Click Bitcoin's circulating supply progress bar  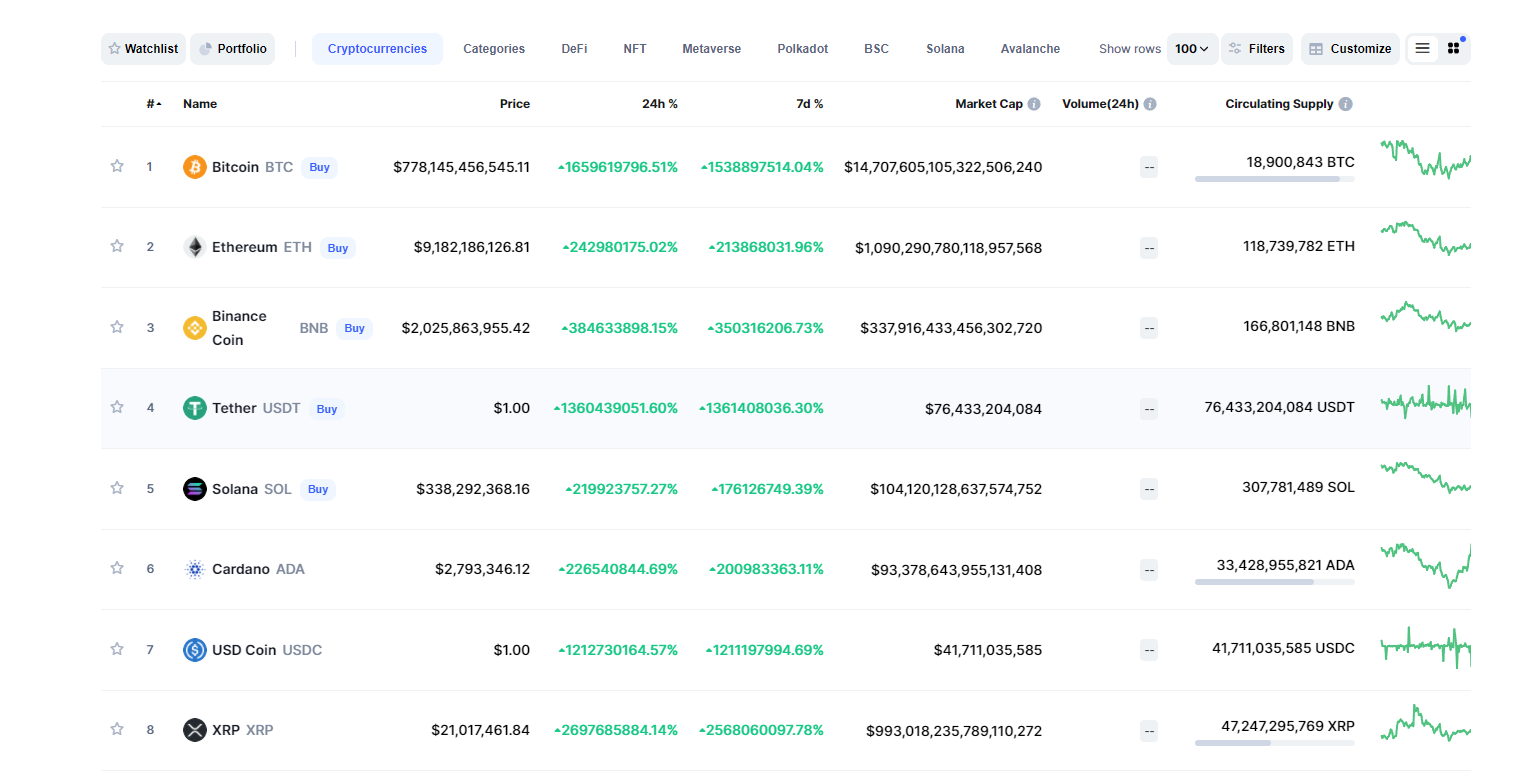coord(1274,179)
